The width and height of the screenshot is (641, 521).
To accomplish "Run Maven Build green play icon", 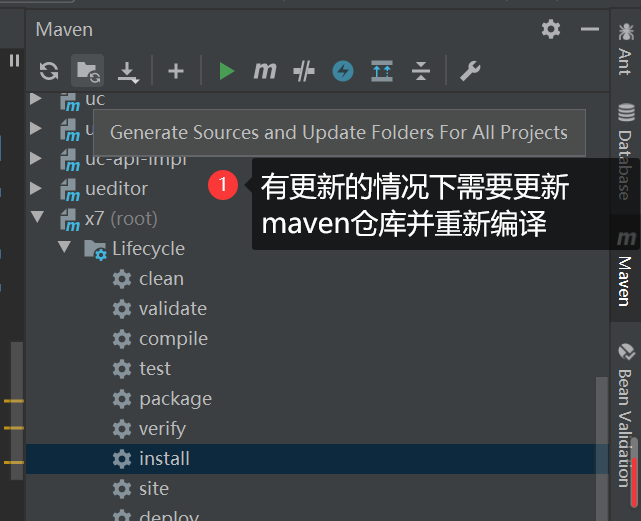I will (226, 71).
